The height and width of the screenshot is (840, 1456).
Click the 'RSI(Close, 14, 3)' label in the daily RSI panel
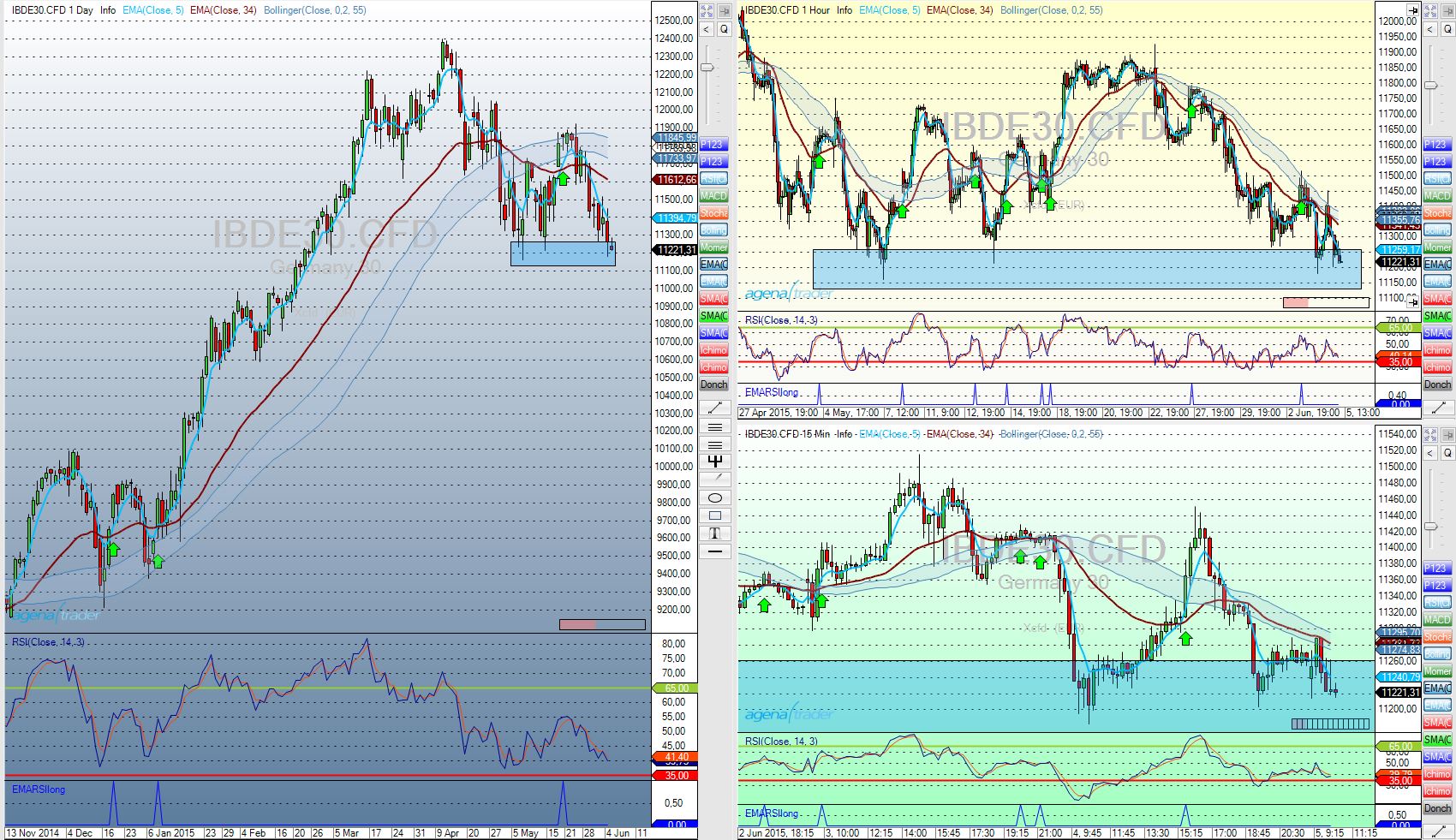coord(48,642)
